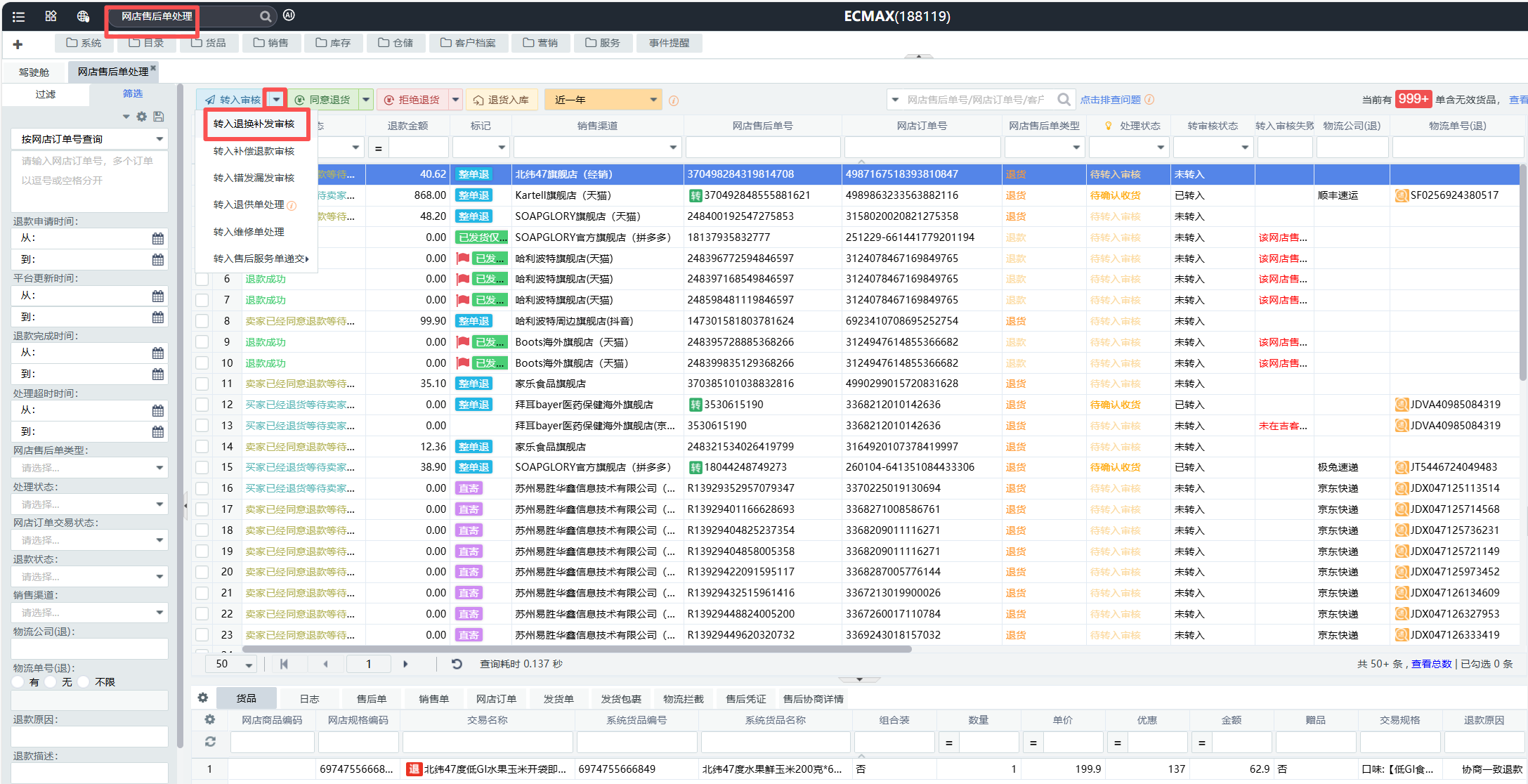Click the 退货入库 button
This screenshot has width=1528, height=784.
click(x=502, y=100)
